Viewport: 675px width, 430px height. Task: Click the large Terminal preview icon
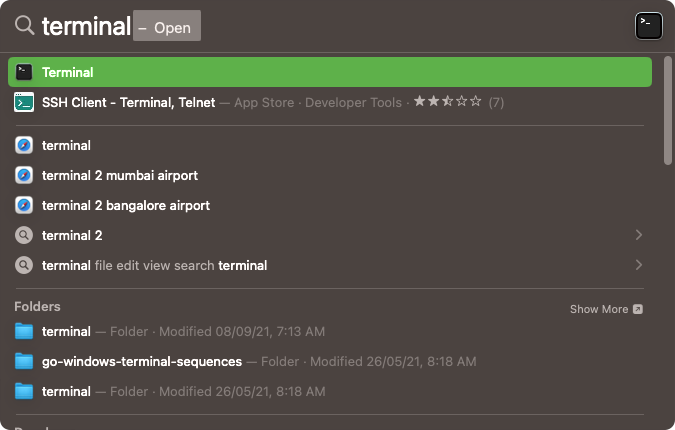648,26
